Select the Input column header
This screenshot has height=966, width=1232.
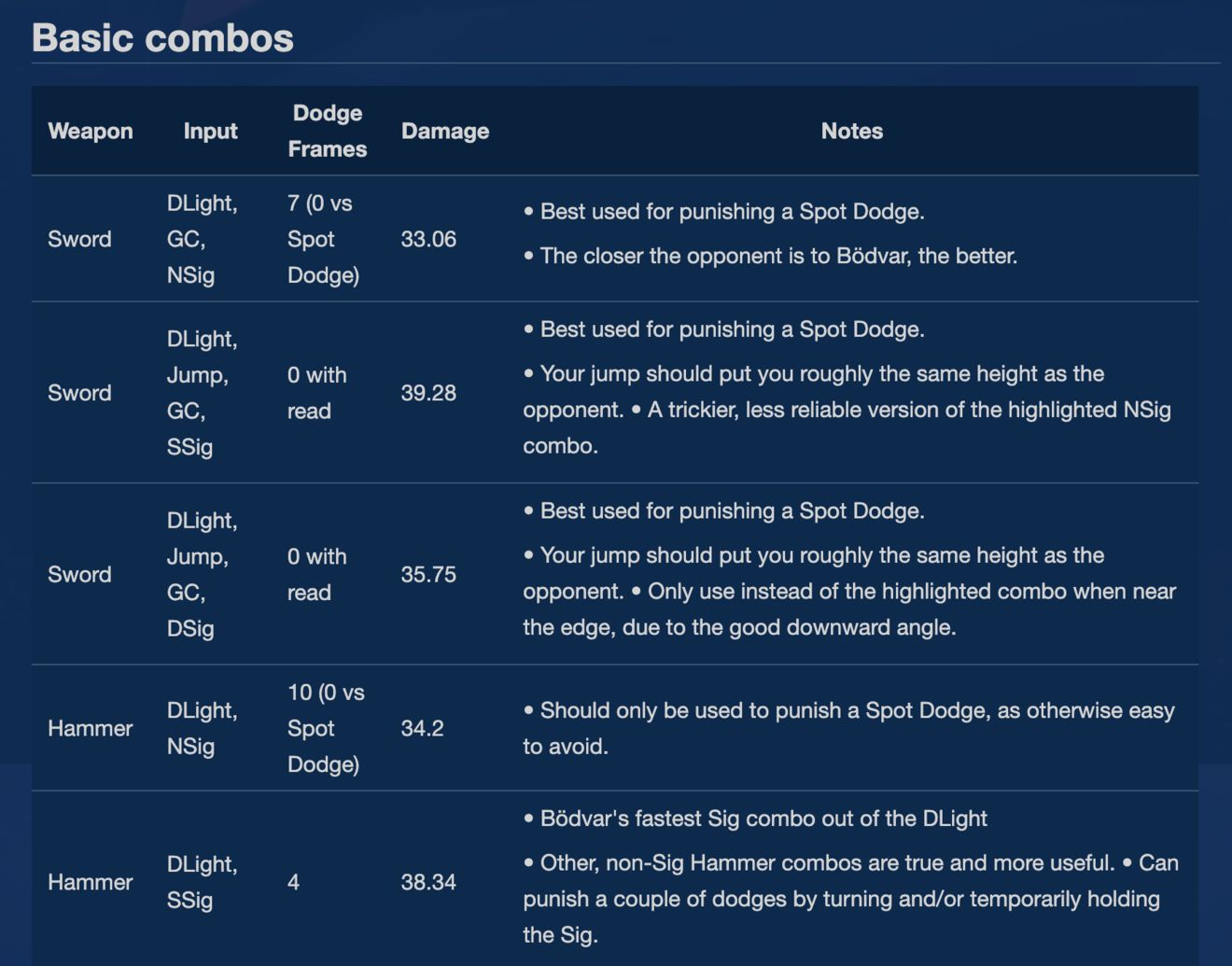(210, 131)
